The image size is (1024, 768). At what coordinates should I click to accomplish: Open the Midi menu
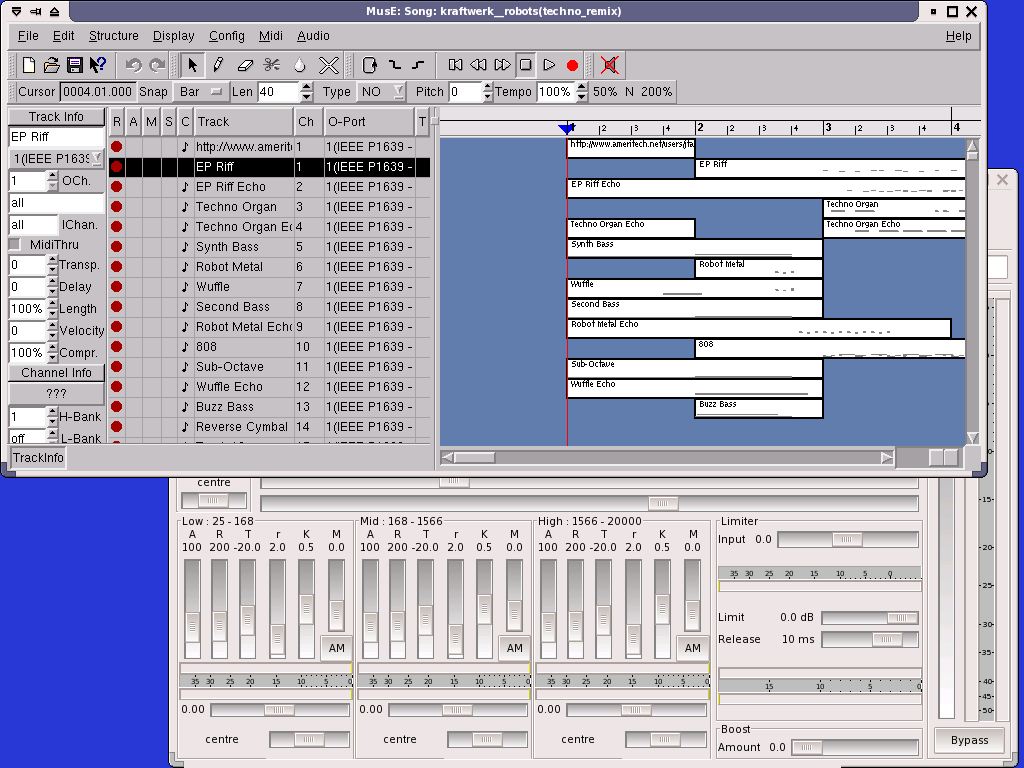270,36
